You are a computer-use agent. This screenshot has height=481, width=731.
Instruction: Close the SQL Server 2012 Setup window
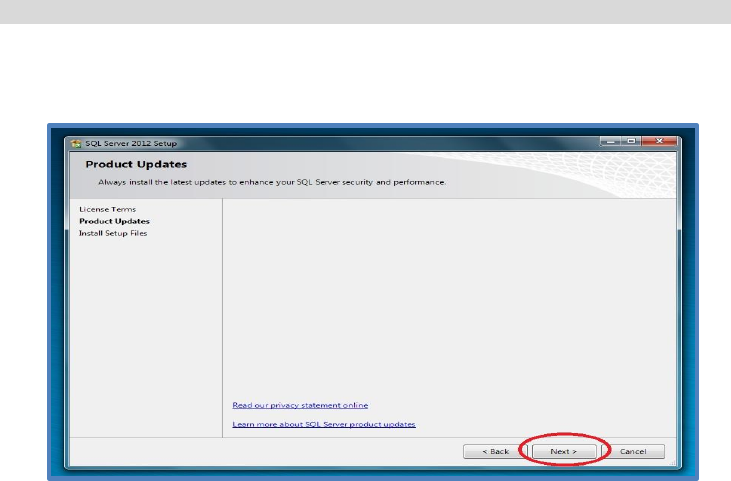tap(659, 141)
